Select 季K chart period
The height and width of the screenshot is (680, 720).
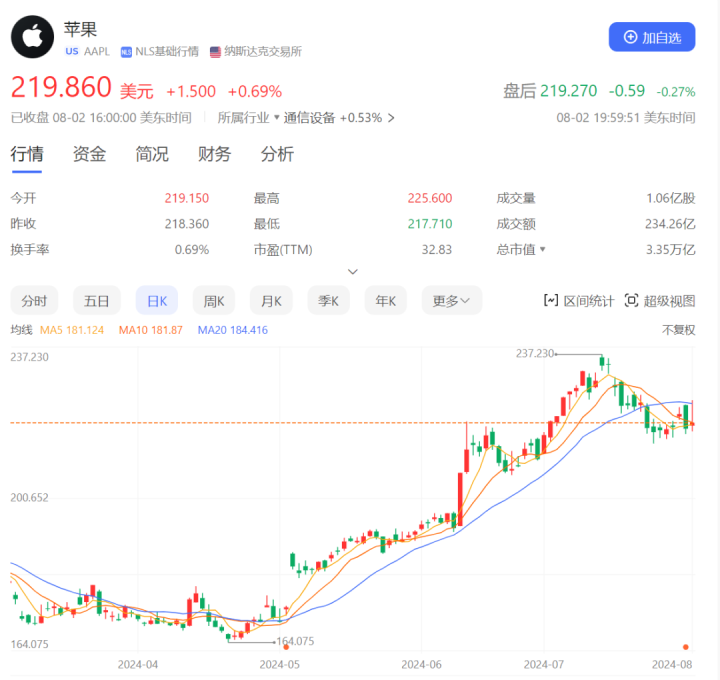pyautogui.click(x=329, y=301)
